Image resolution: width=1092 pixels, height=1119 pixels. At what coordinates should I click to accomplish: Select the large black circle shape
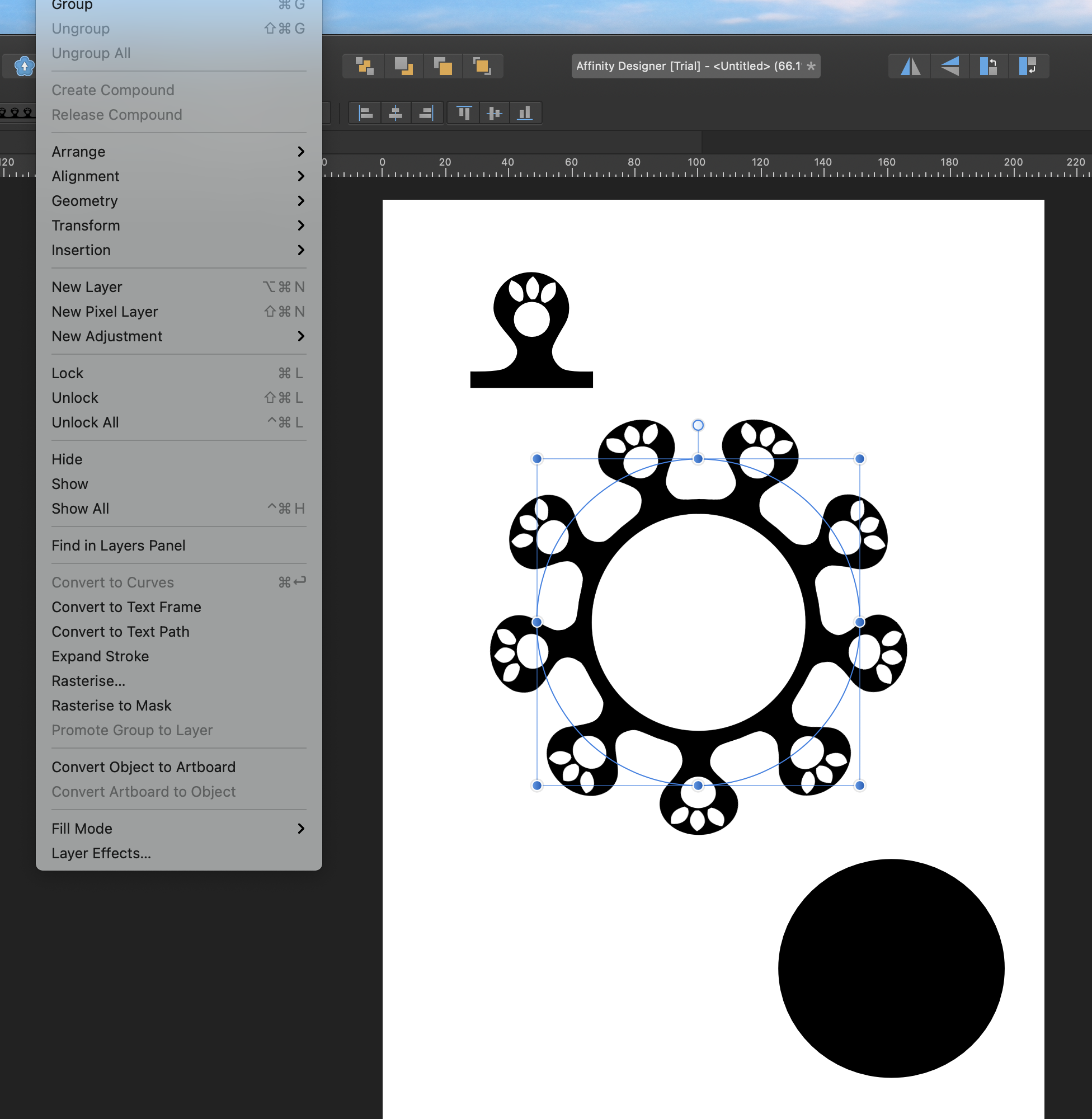(891, 968)
